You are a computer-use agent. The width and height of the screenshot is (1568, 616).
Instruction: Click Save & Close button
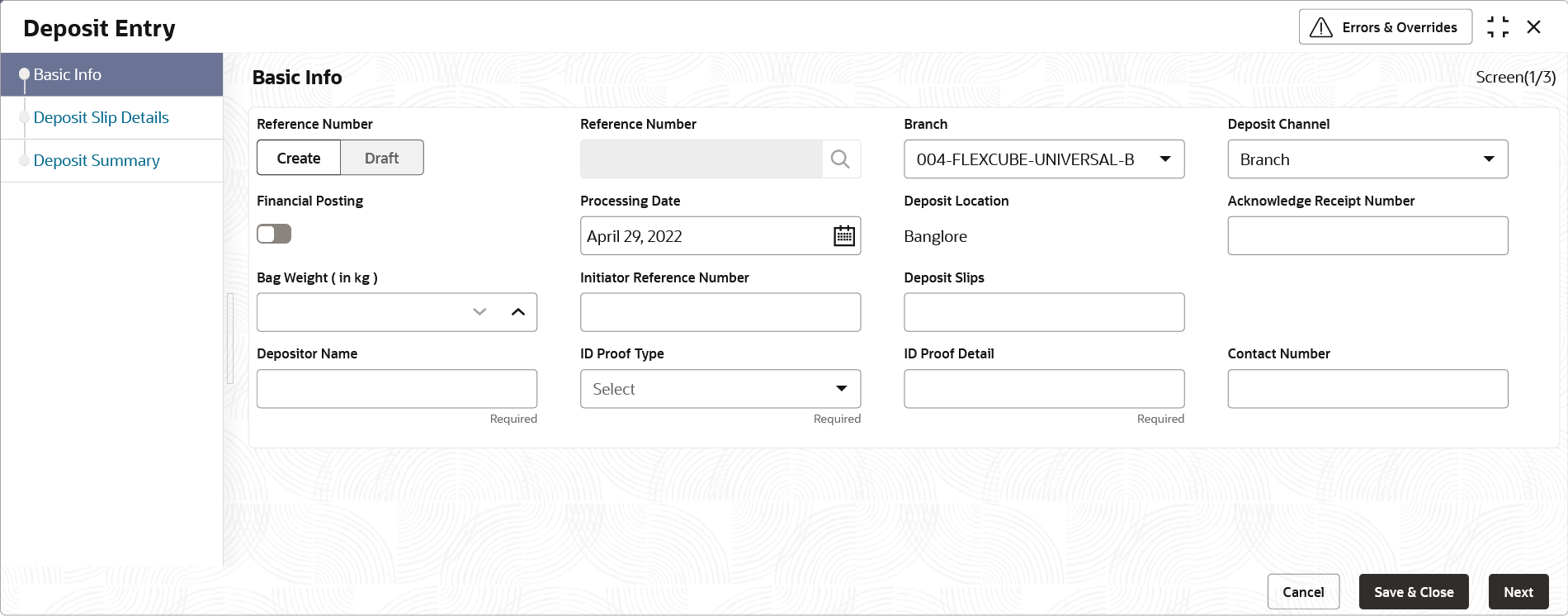tap(1414, 592)
